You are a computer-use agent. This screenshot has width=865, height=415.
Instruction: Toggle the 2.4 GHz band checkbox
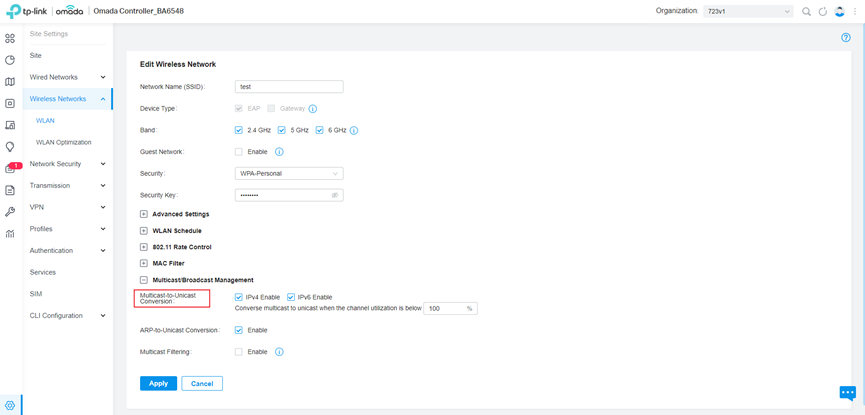239,130
